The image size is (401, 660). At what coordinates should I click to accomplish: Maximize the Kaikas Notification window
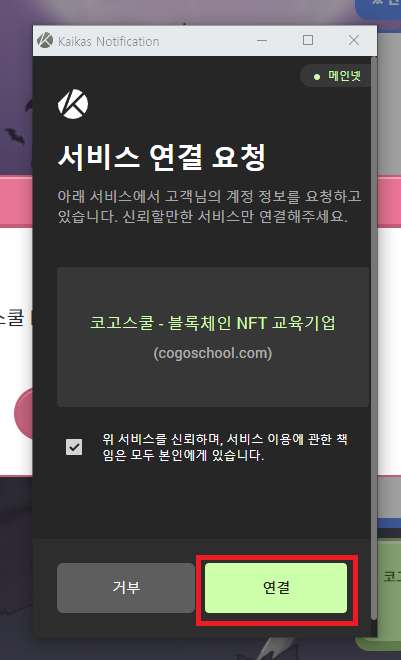pyautogui.click(x=308, y=40)
